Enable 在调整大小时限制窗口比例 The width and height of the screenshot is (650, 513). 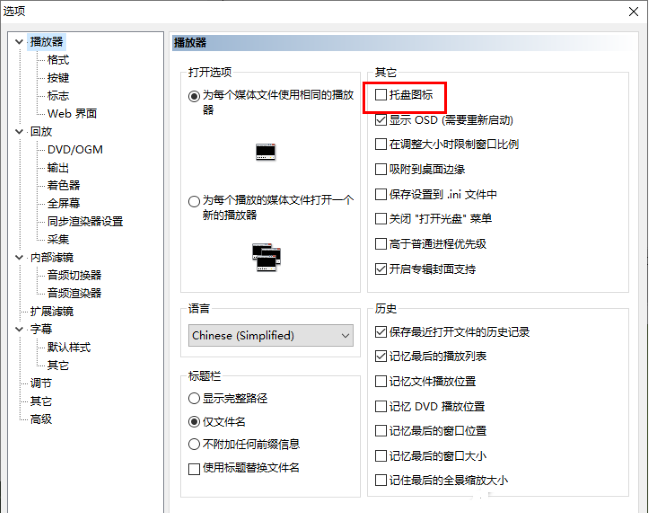[x=381, y=144]
